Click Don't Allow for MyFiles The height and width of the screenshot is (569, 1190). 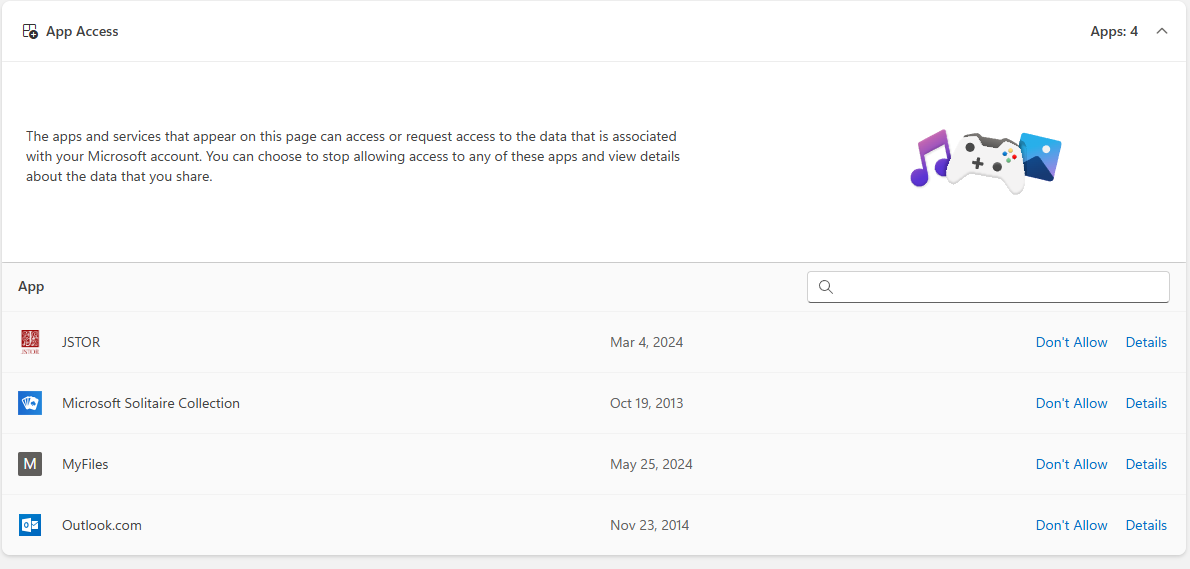[1071, 464]
